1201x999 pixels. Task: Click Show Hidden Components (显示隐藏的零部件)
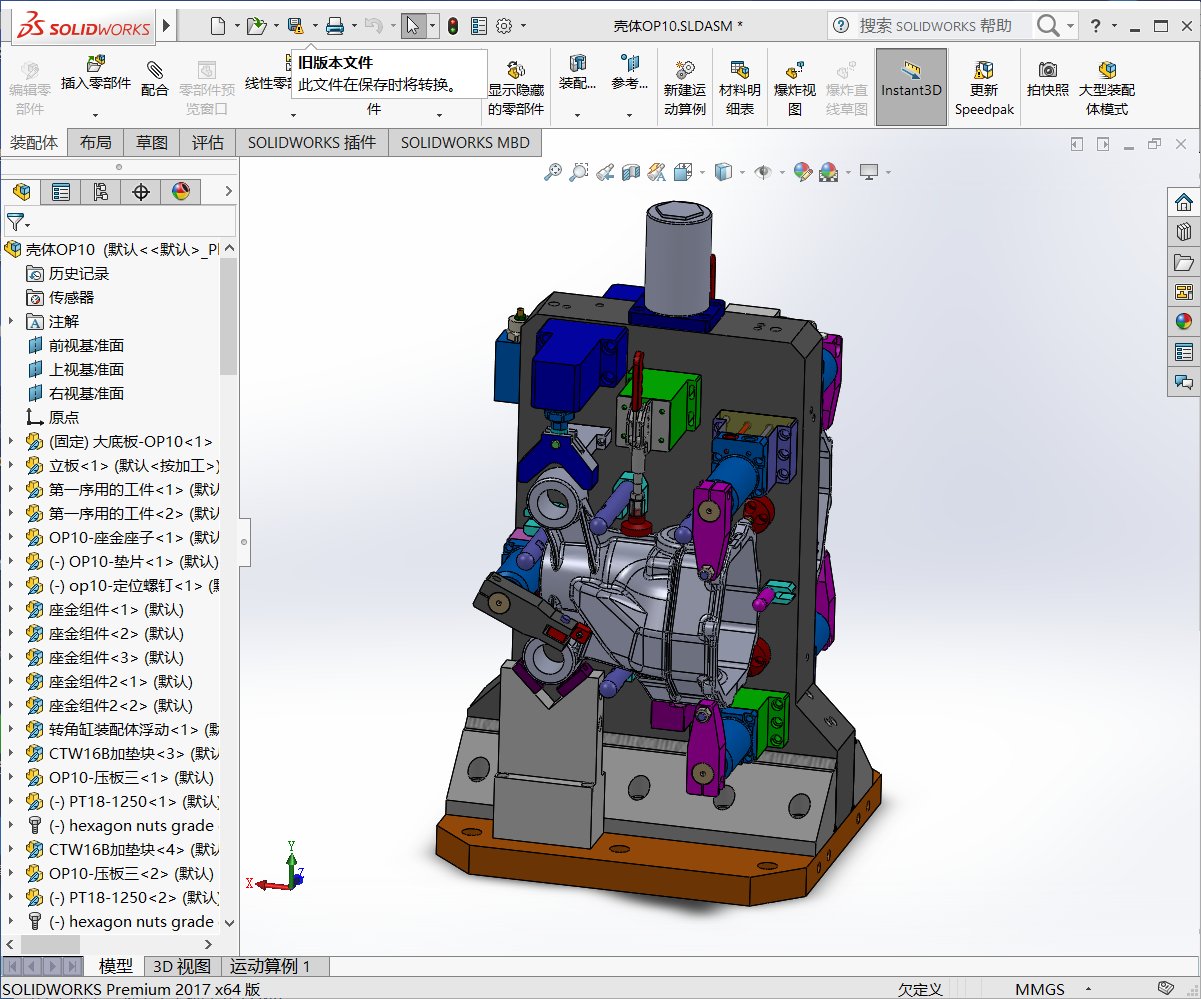coord(516,88)
